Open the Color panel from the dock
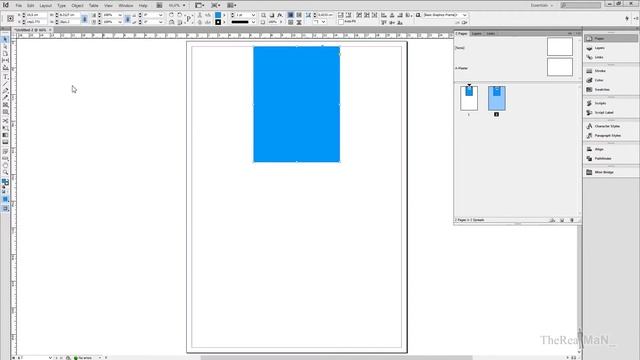Screen dimensions: 640x360 click(x=611, y=80)
